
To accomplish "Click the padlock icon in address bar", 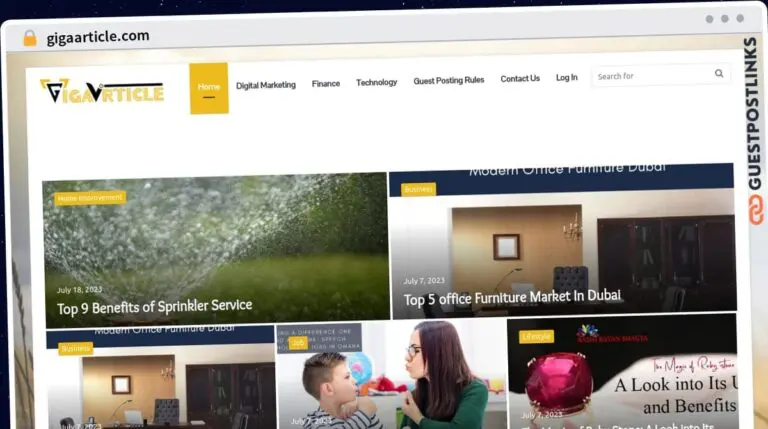I will pos(30,38).
